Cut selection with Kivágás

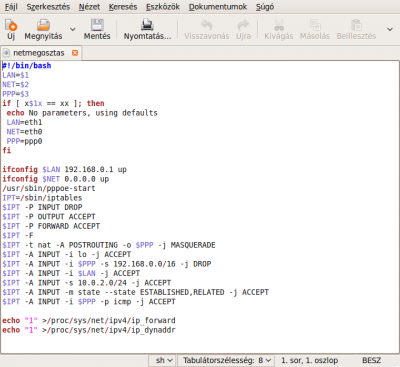279,30
